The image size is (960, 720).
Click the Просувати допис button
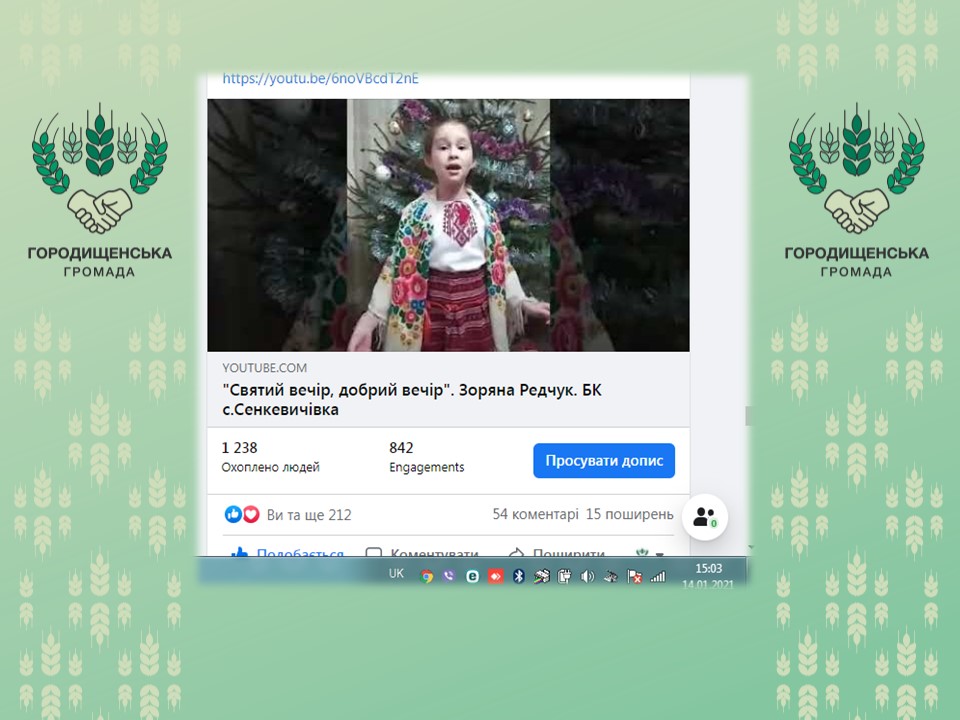pyautogui.click(x=604, y=460)
